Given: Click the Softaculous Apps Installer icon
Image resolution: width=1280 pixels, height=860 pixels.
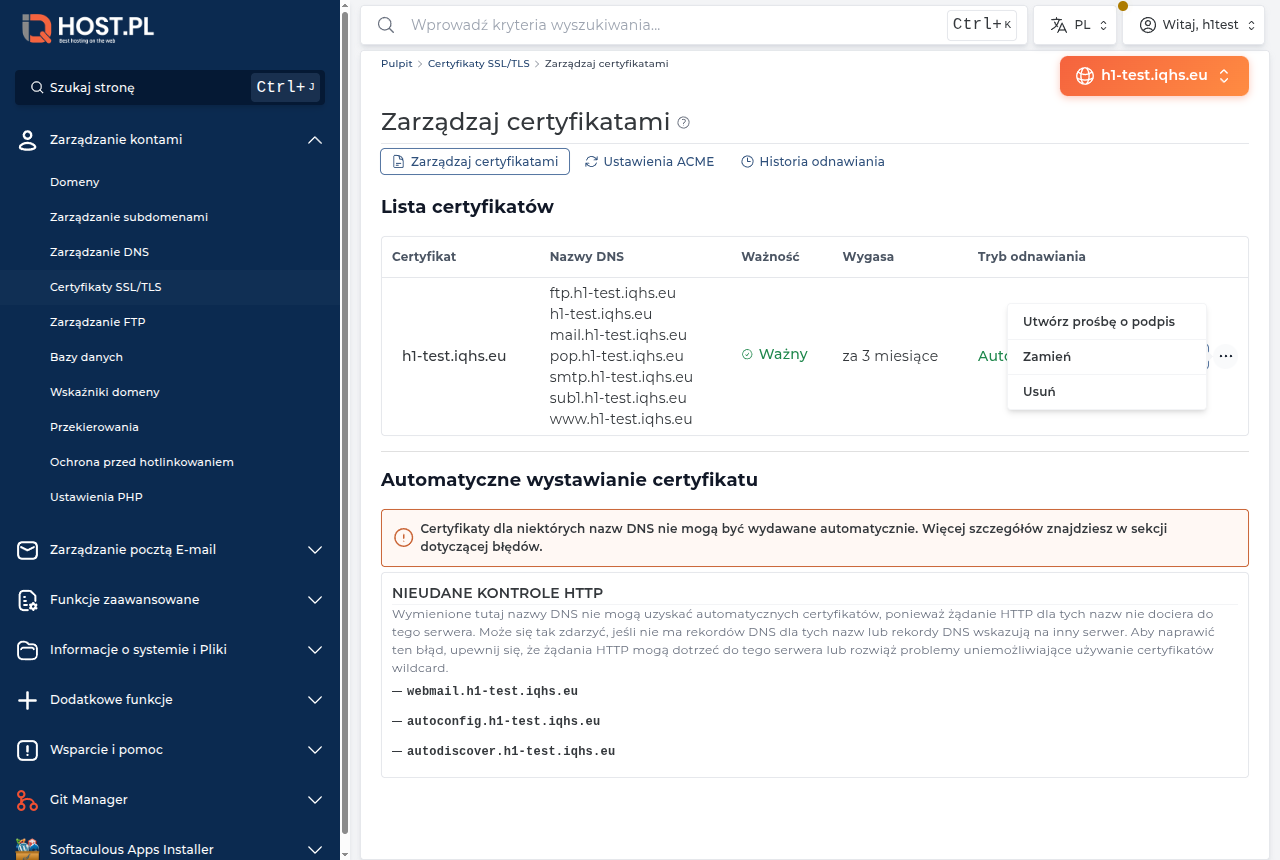Looking at the screenshot, I should click(28, 850).
